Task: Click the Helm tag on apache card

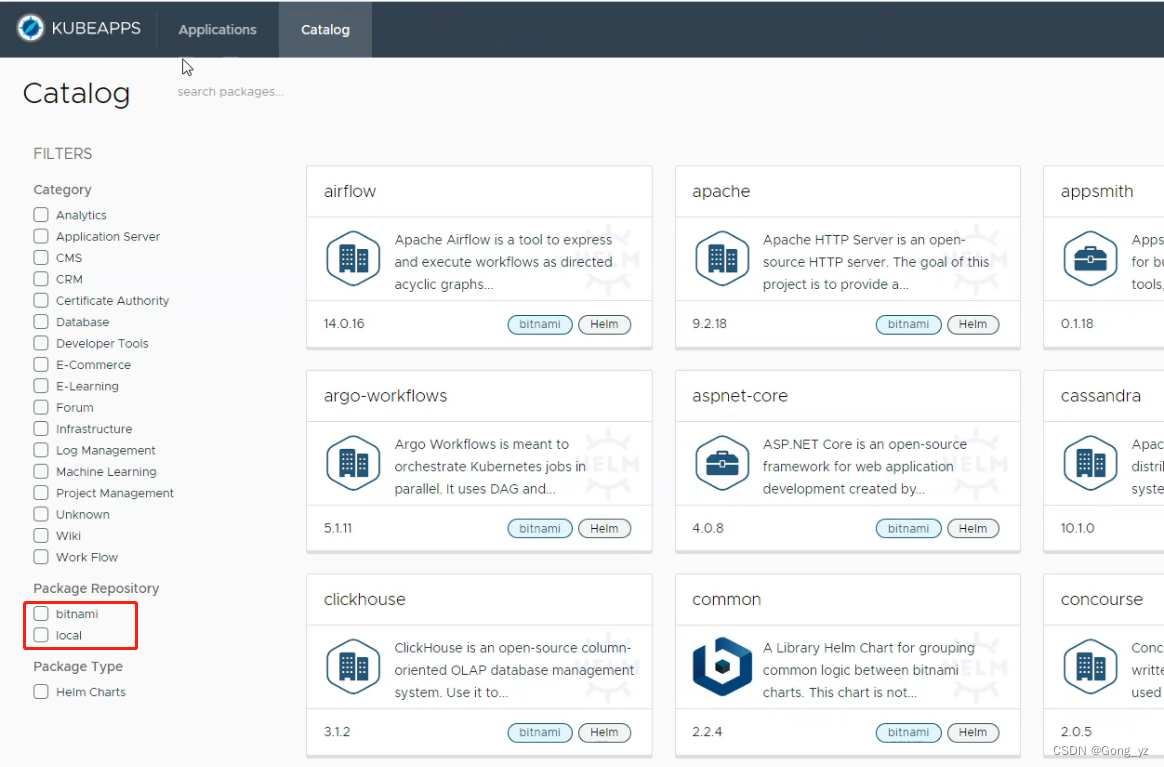Action: (x=972, y=324)
